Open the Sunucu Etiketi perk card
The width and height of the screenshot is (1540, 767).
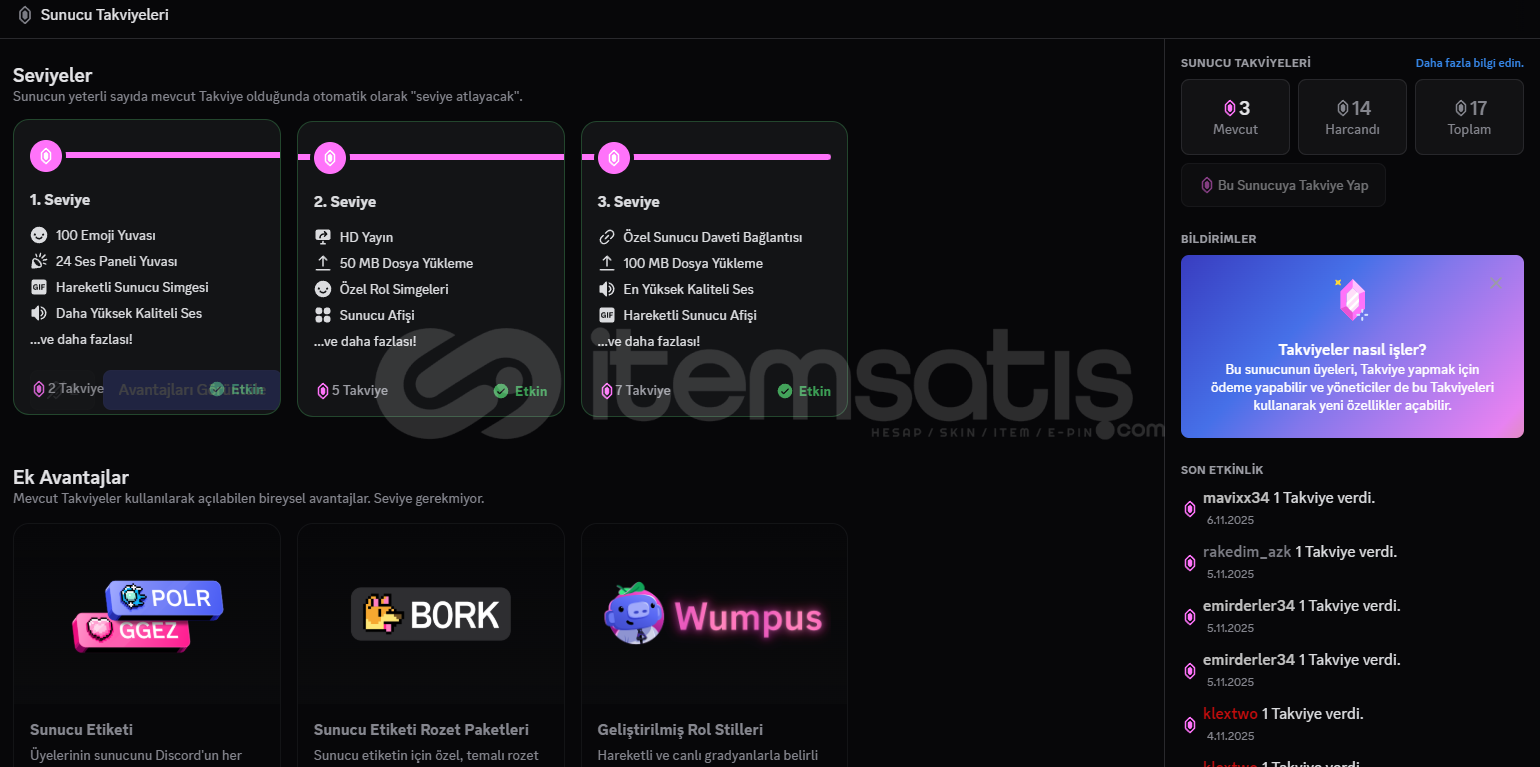click(147, 645)
